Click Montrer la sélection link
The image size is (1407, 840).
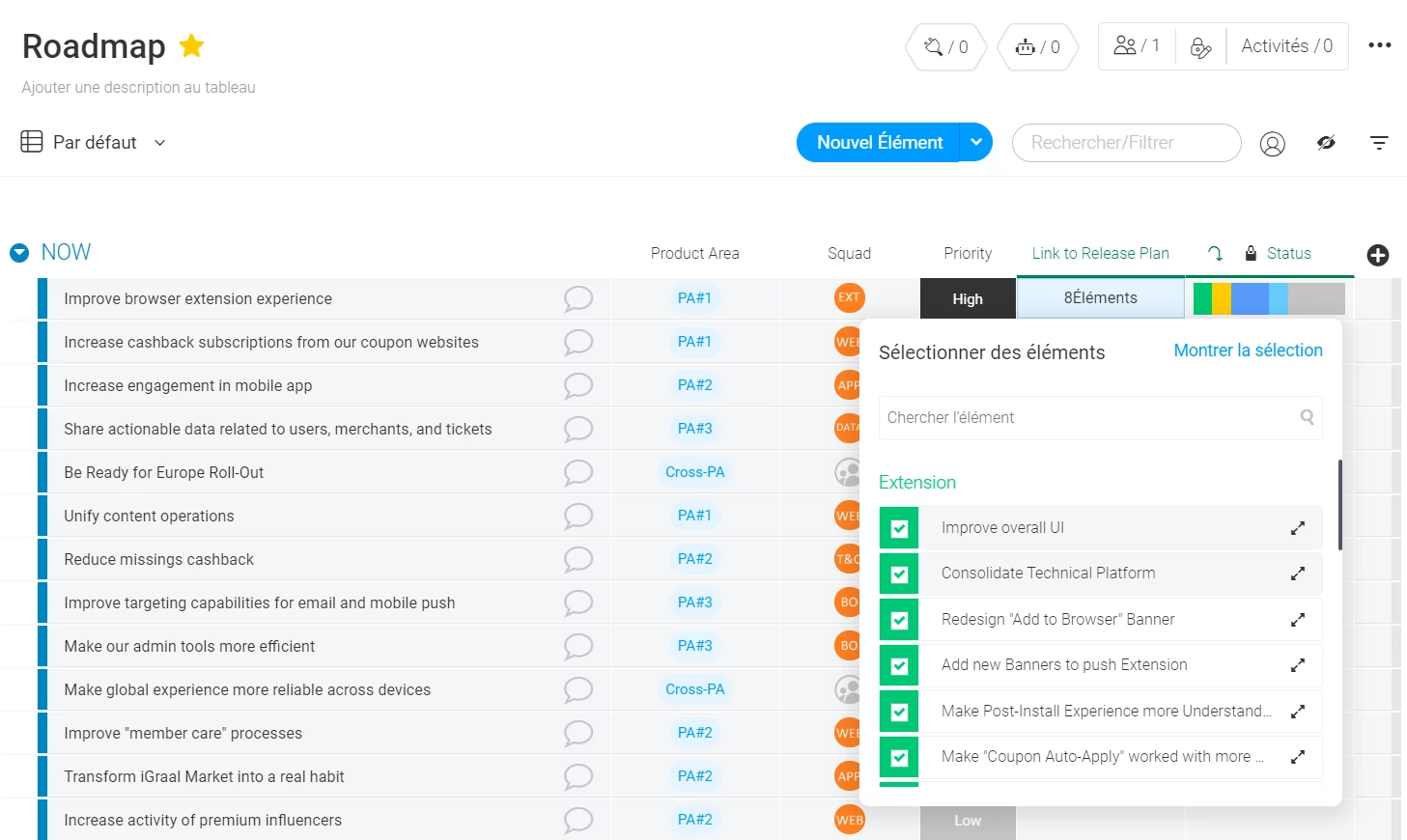(x=1249, y=350)
